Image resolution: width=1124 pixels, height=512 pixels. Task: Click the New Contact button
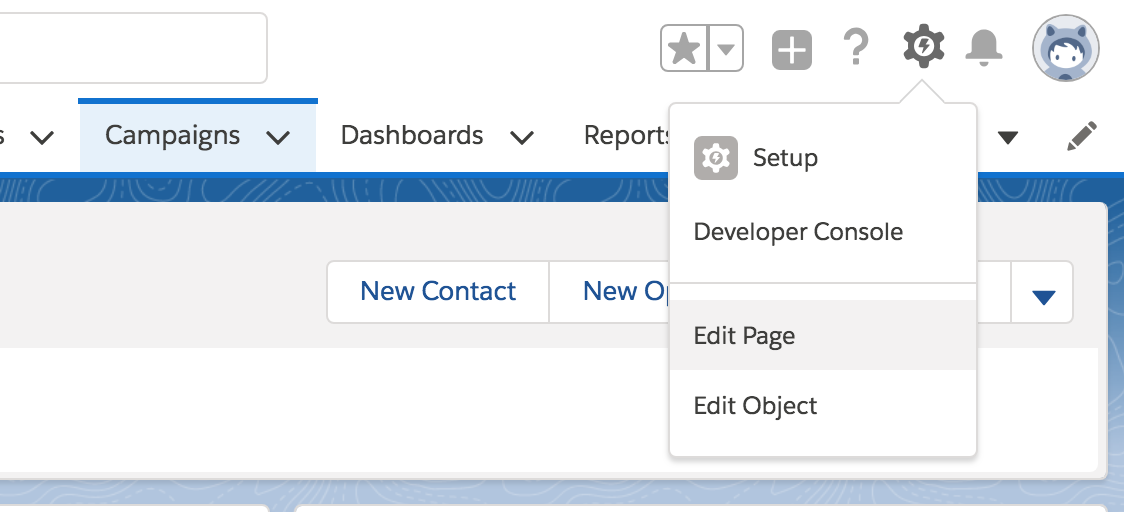(x=438, y=291)
